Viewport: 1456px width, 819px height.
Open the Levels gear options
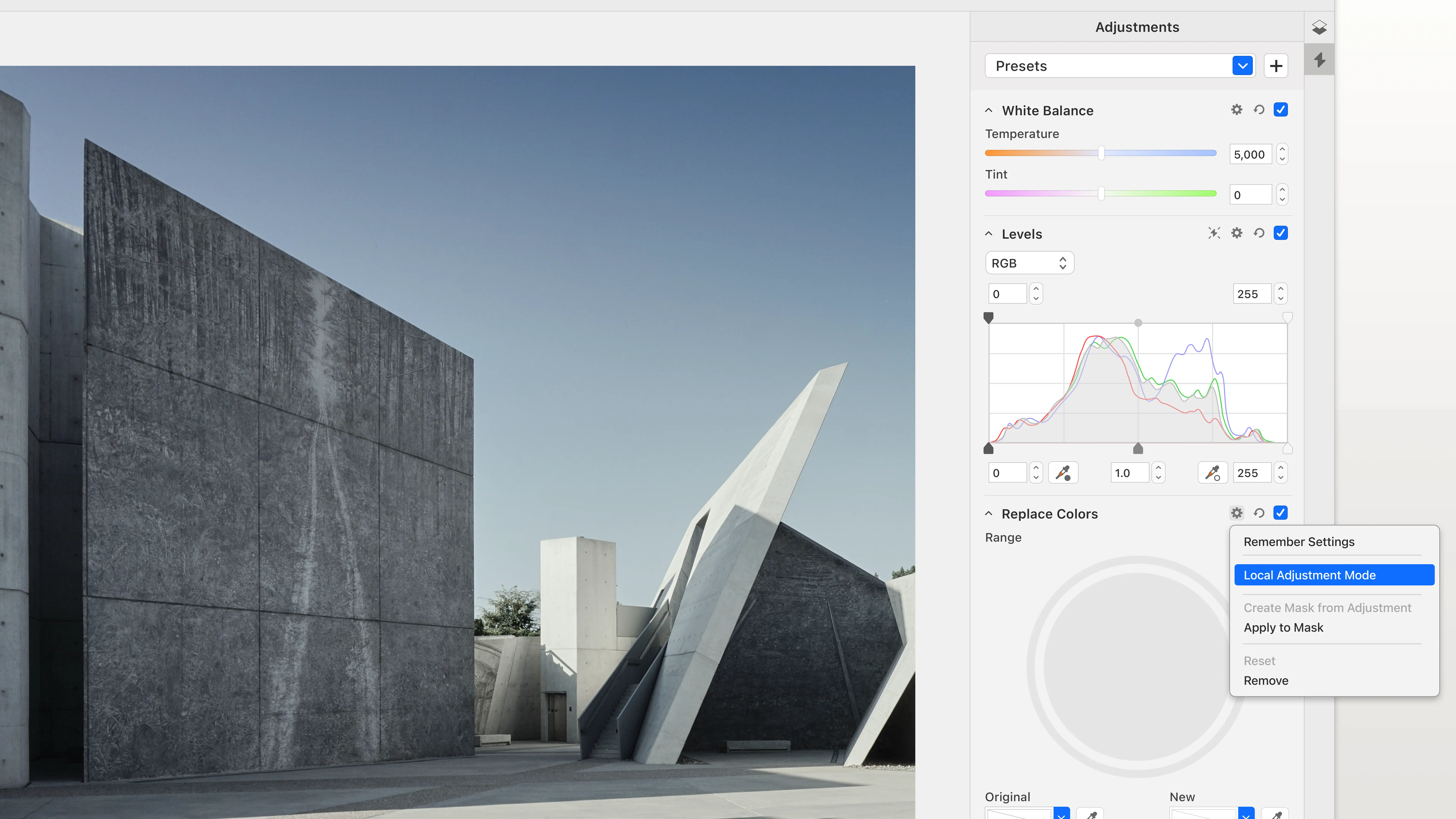(x=1237, y=233)
